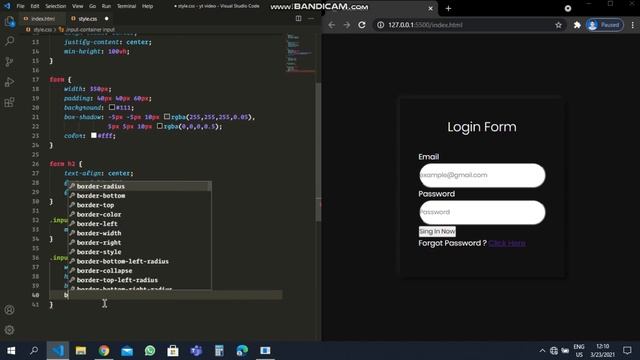Choose border-collapse suggestion
This screenshot has height=360, width=640.
pos(139,271)
